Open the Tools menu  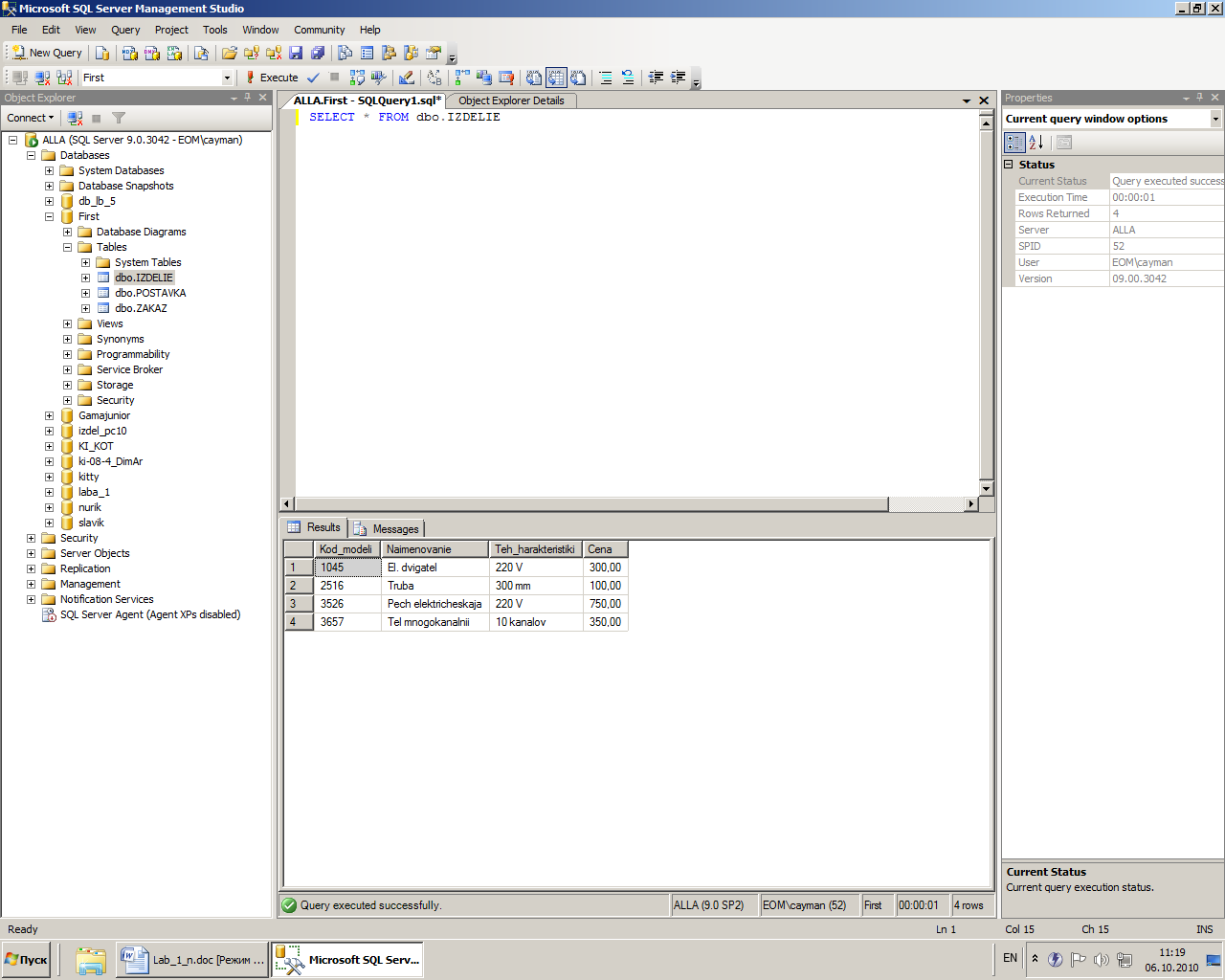click(215, 30)
